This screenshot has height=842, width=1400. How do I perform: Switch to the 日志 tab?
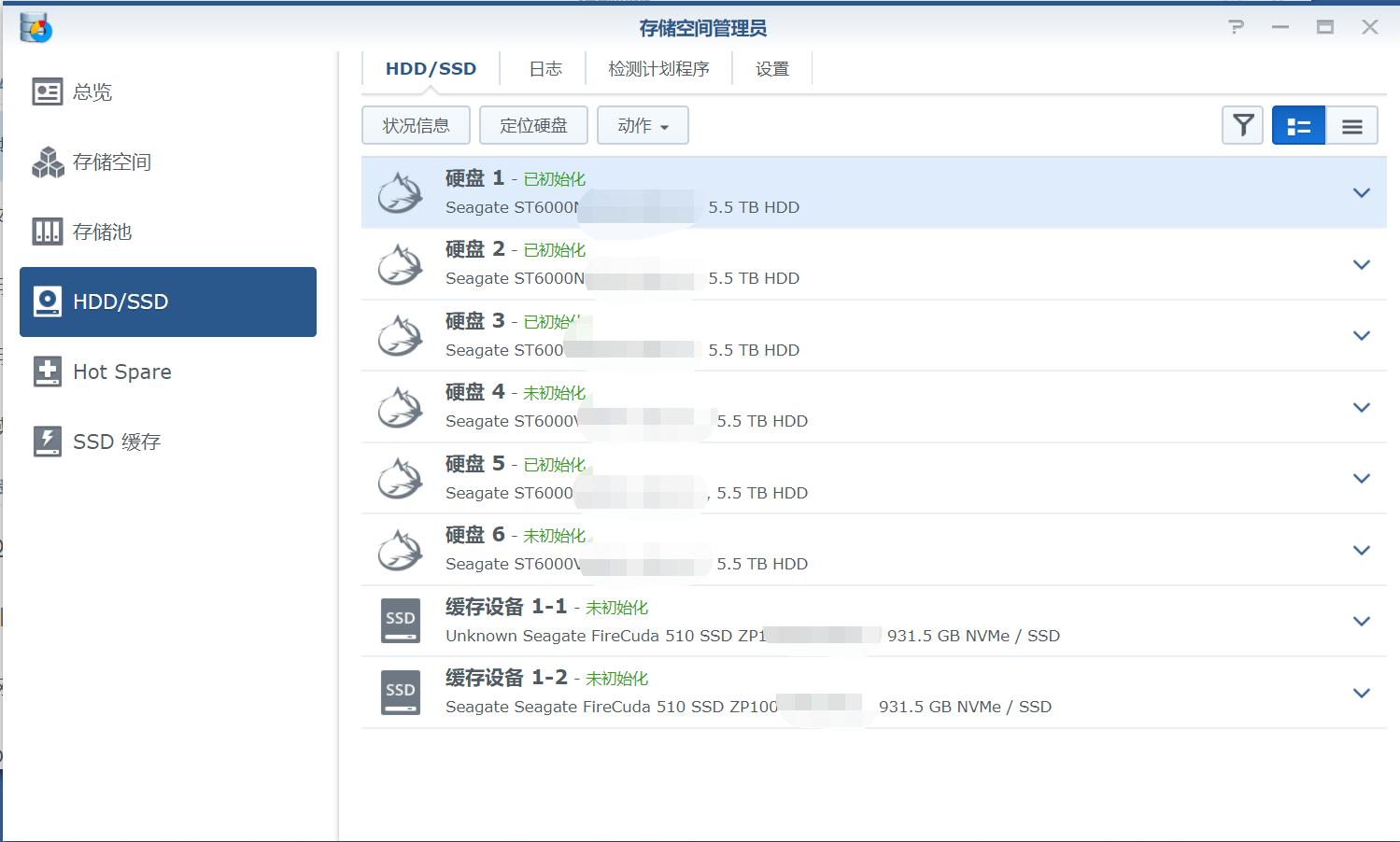point(543,67)
